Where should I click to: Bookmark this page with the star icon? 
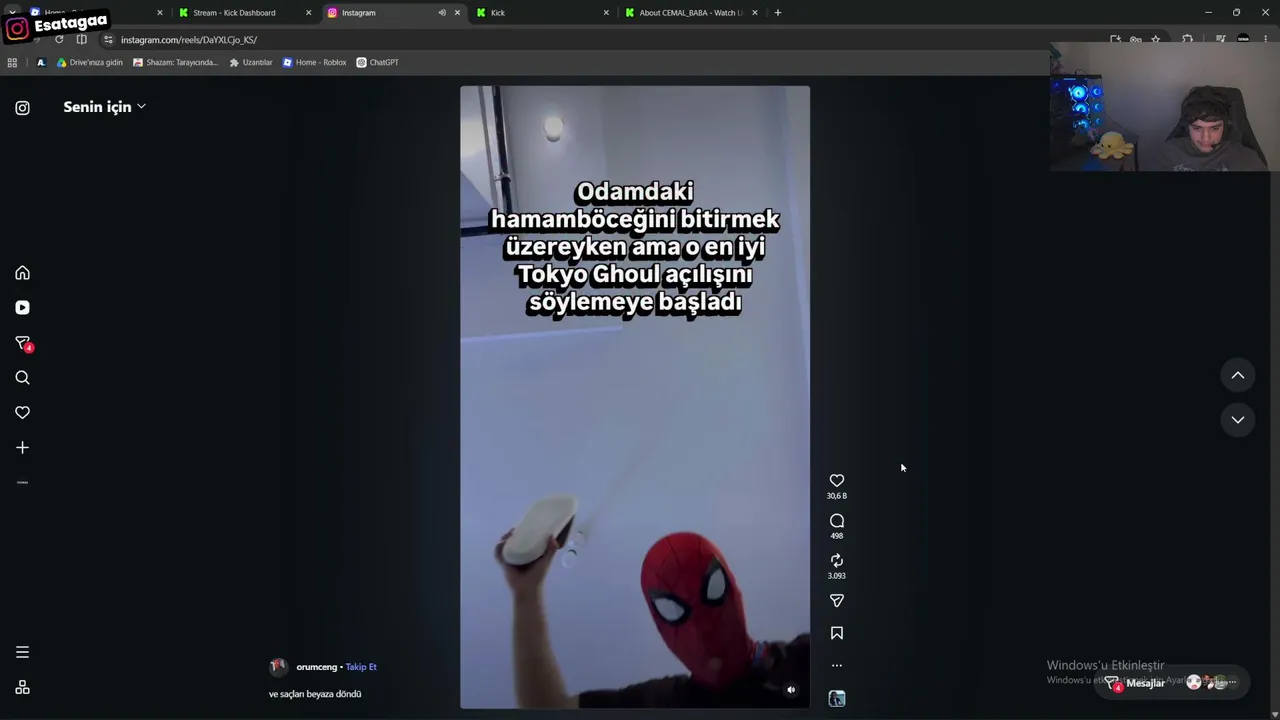pyautogui.click(x=1156, y=40)
